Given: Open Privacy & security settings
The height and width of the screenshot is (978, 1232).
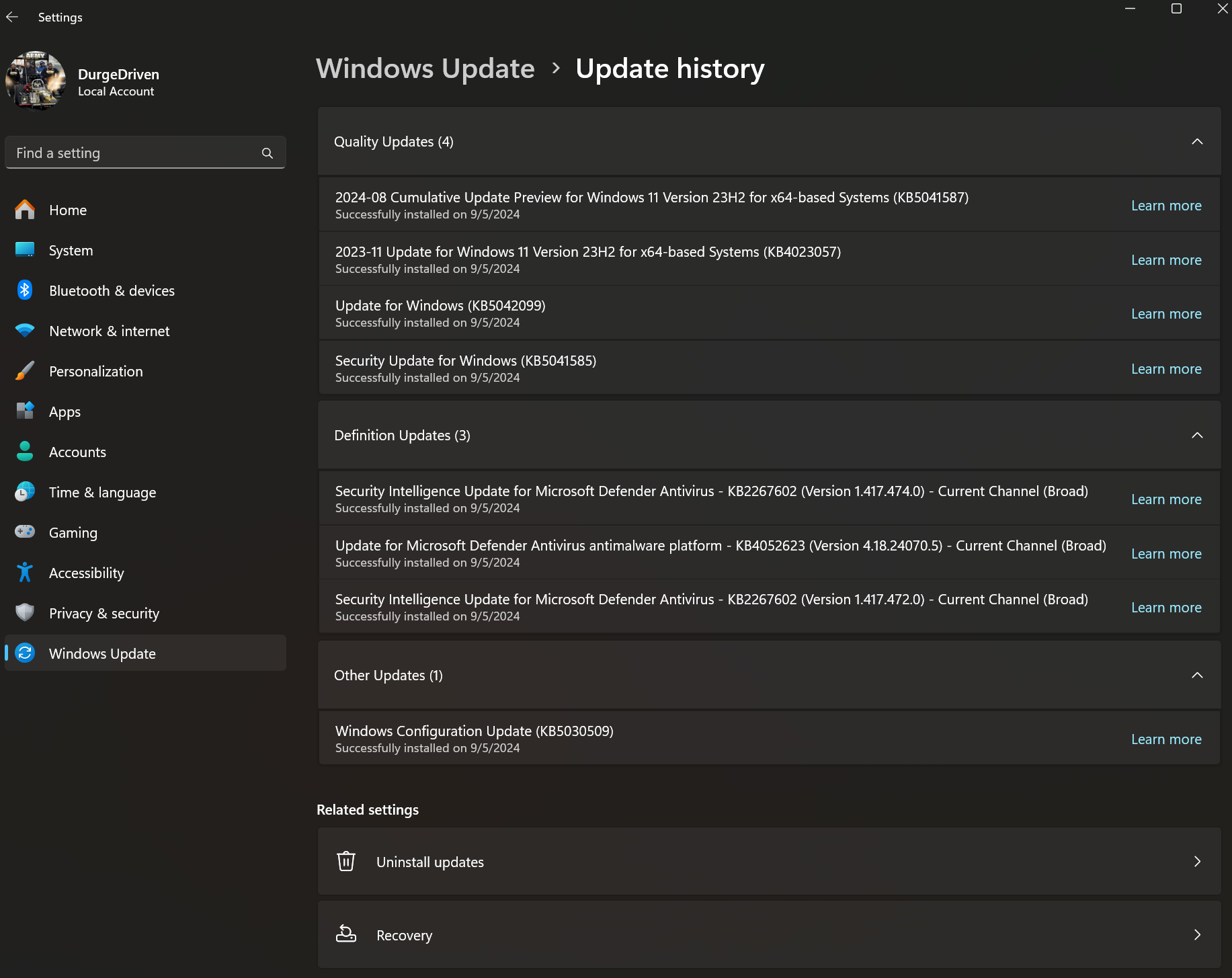Looking at the screenshot, I should (145, 613).
